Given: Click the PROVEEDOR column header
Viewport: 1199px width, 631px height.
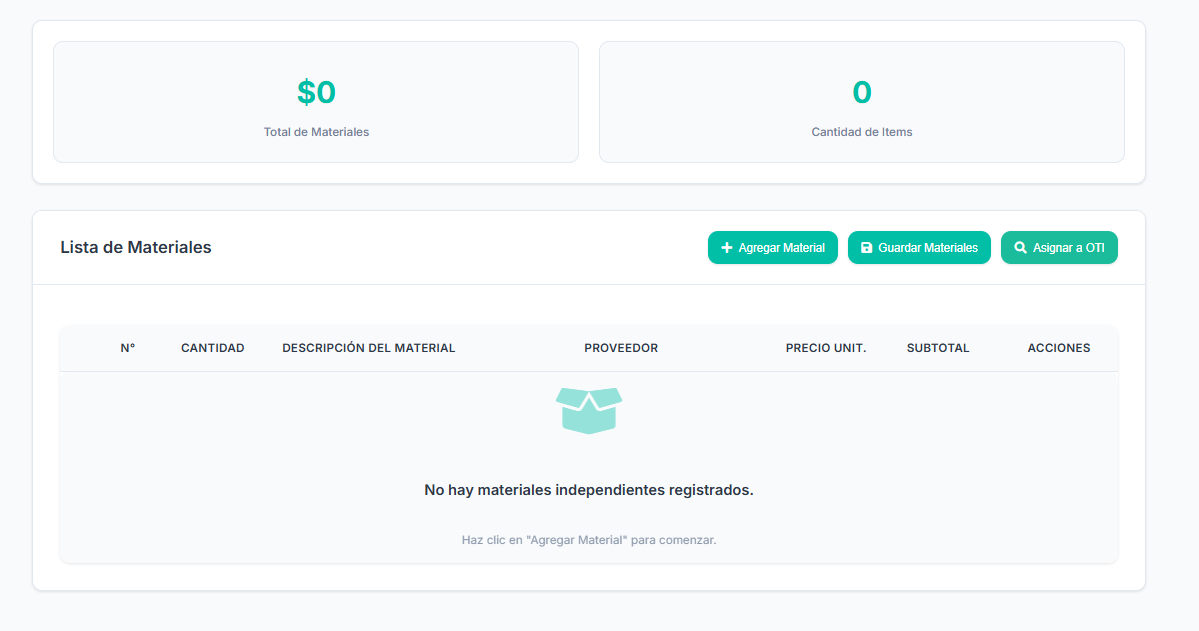Looking at the screenshot, I should (621, 348).
